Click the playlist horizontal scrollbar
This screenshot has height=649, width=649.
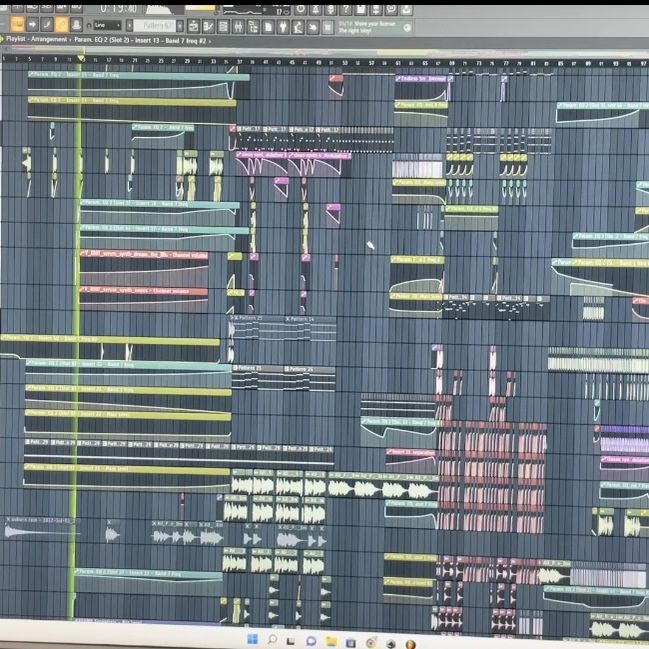click(x=324, y=52)
